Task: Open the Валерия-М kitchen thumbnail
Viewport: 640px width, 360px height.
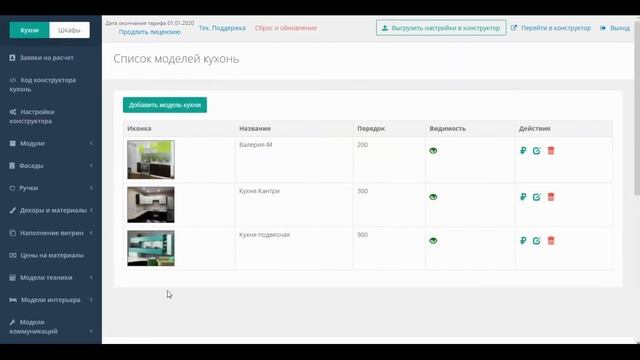Action: 151,160
